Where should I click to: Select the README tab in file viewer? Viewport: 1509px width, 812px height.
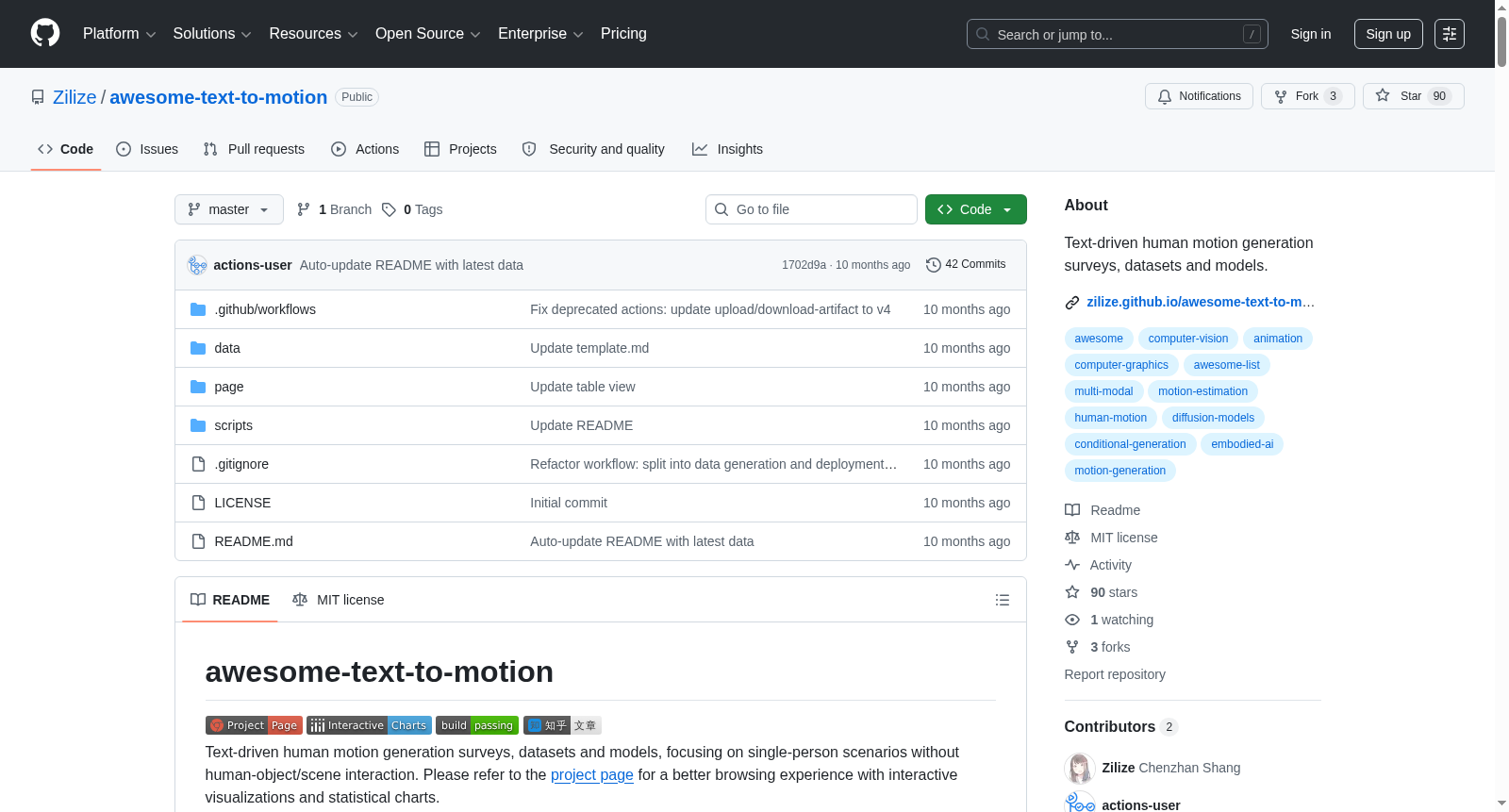230,600
